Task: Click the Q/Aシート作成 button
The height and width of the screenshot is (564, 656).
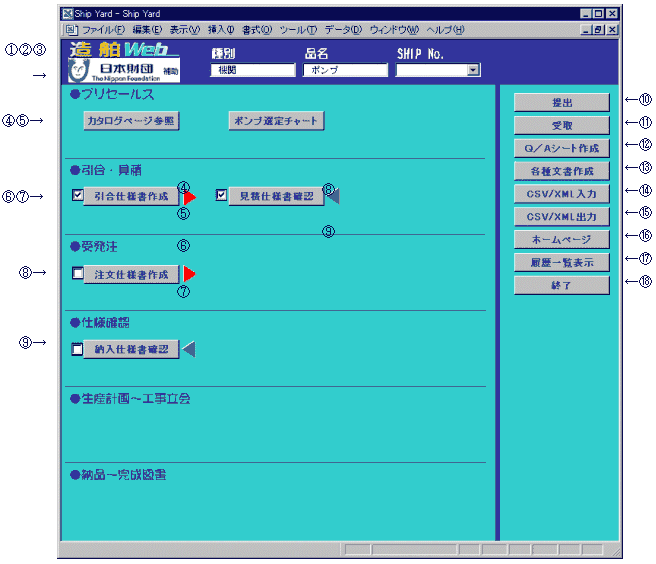Action: [561, 148]
